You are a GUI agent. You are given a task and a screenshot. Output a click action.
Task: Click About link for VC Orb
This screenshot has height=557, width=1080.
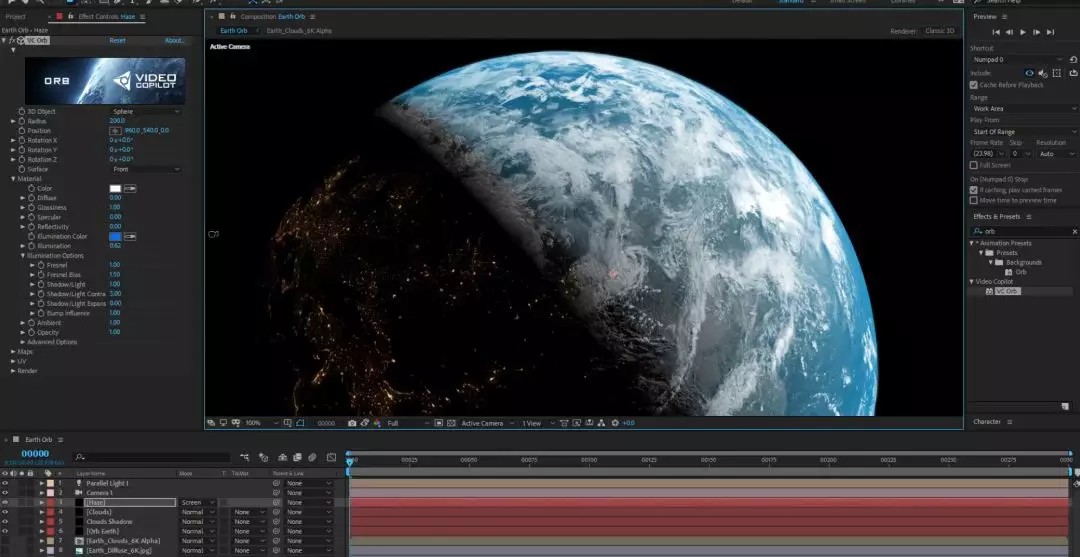(x=174, y=41)
